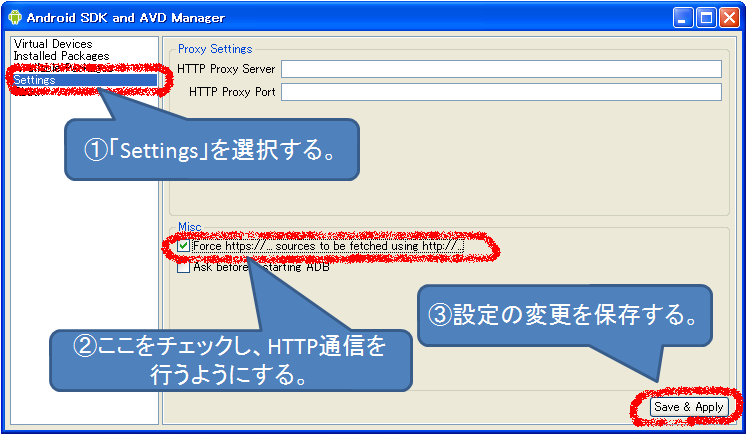Enable Ask before restarting ADB checkbox
Viewport: 747px width, 435px height.
(x=183, y=267)
